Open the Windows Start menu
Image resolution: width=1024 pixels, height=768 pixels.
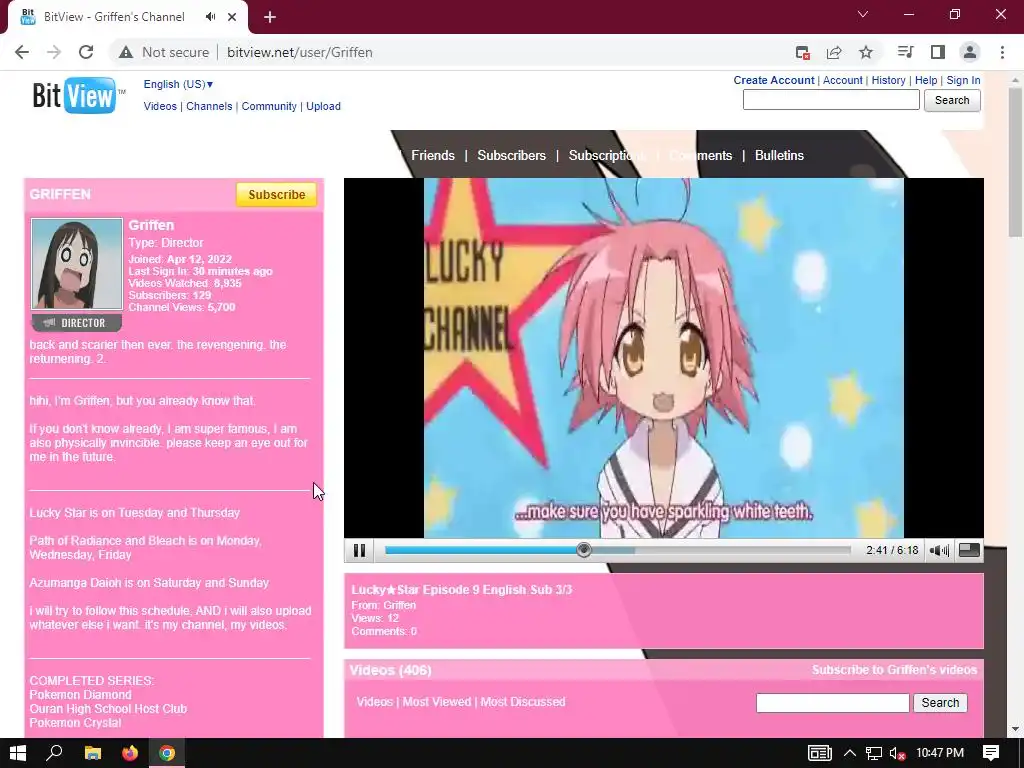pyautogui.click(x=18, y=753)
